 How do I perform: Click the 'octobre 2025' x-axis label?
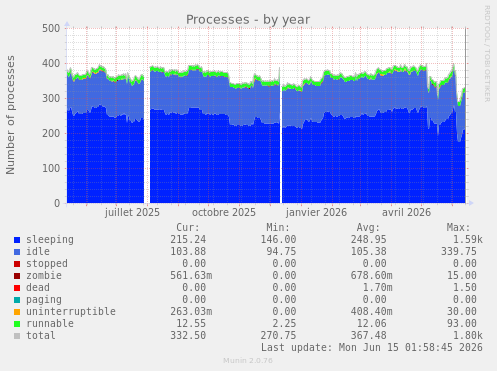click(x=224, y=213)
